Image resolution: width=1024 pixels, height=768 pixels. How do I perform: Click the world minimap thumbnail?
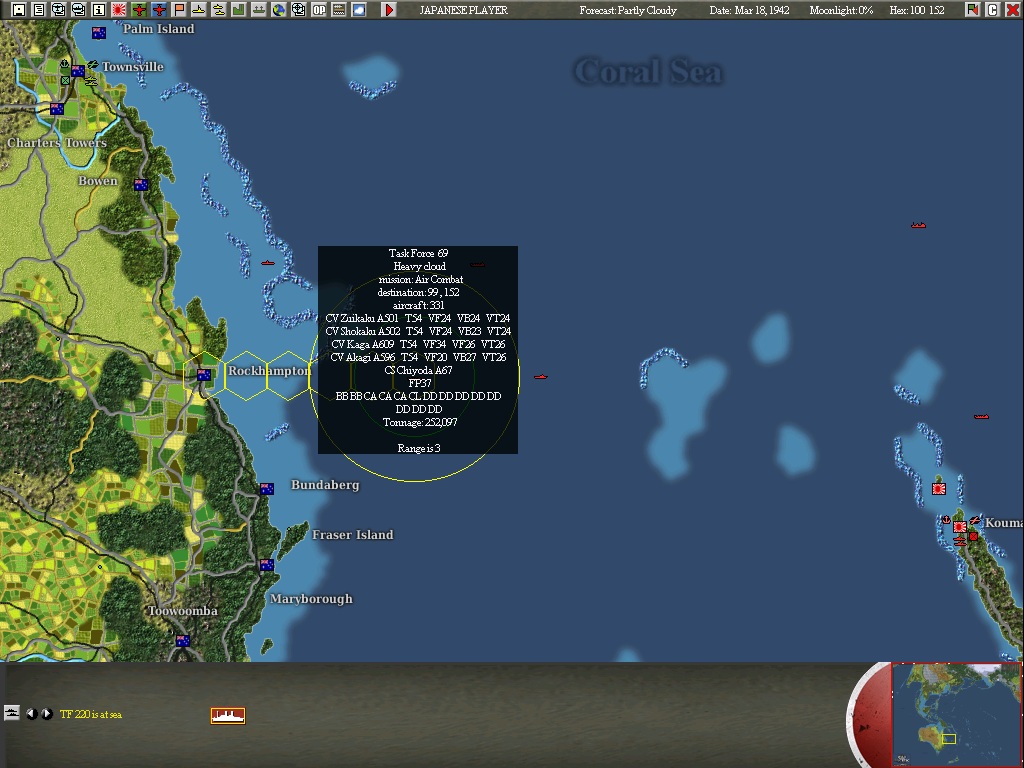956,714
